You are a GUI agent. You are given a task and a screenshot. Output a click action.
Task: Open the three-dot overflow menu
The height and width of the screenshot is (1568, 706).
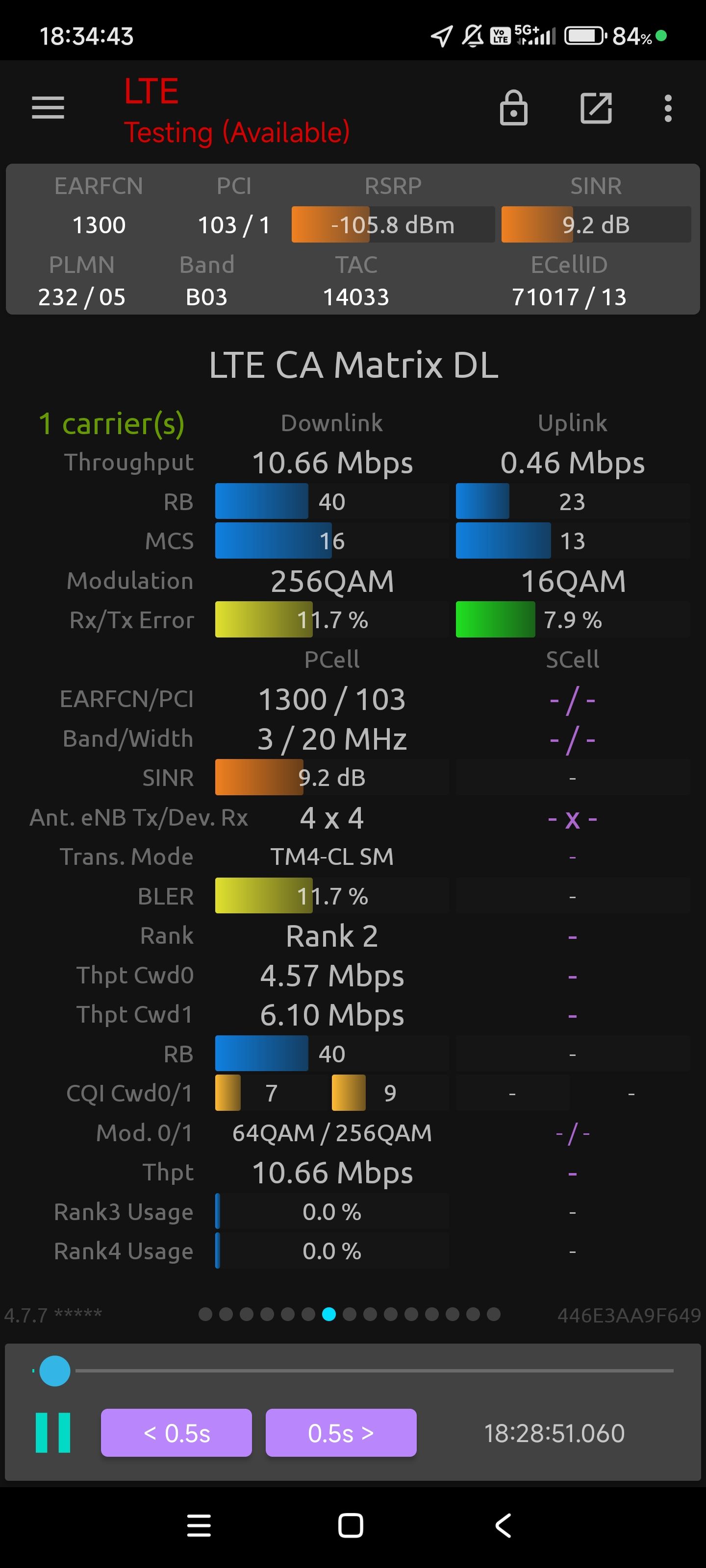pyautogui.click(x=668, y=108)
